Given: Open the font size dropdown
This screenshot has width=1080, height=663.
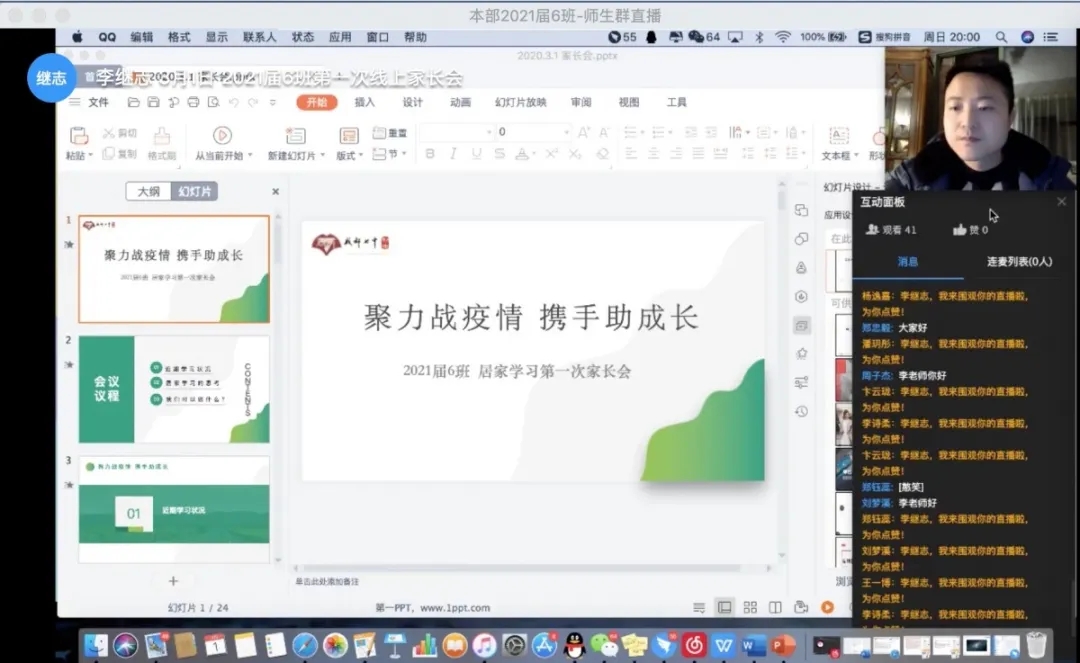Looking at the screenshot, I should pyautogui.click(x=566, y=132).
